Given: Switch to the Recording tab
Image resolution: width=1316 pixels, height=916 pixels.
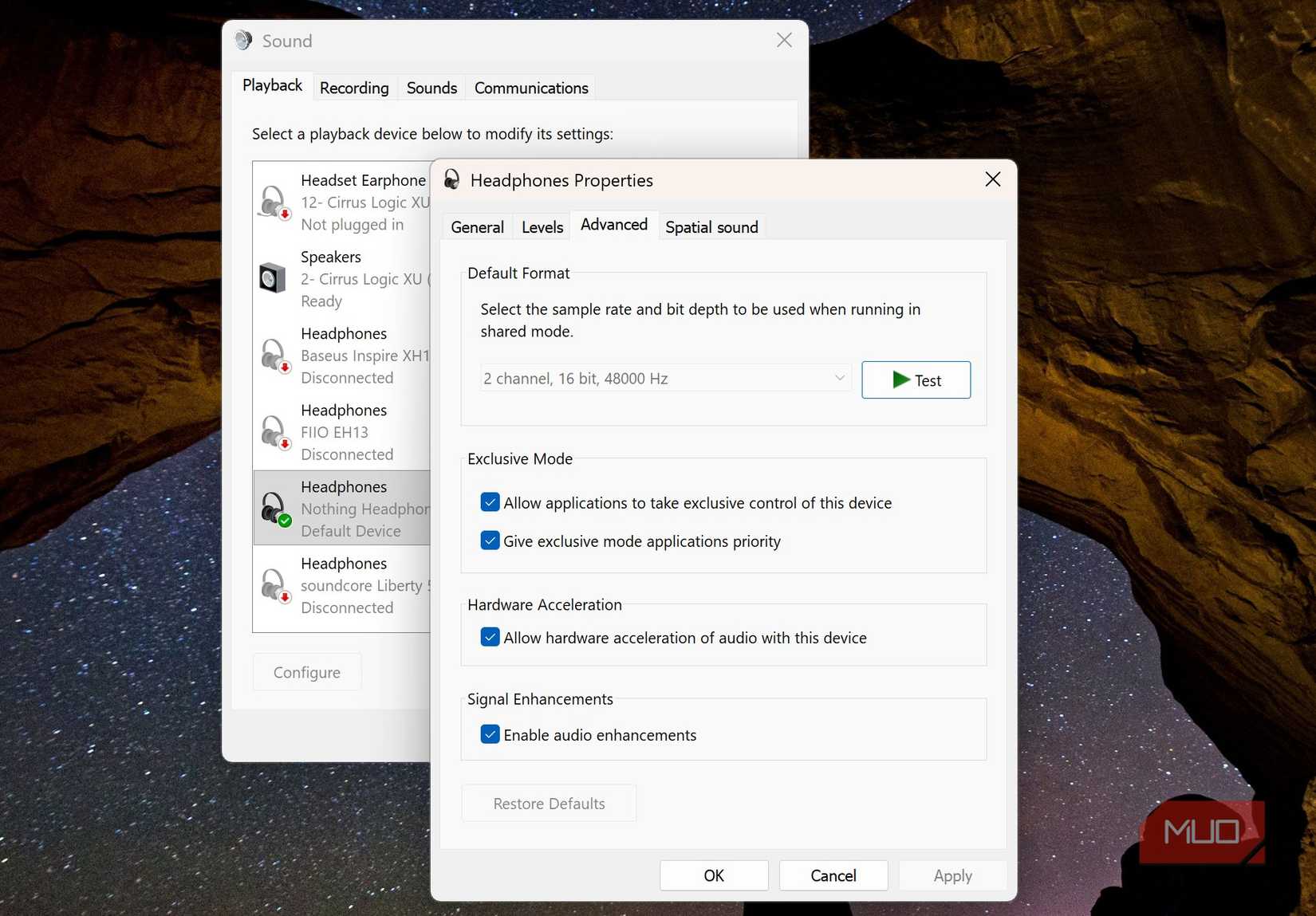Looking at the screenshot, I should (x=354, y=88).
